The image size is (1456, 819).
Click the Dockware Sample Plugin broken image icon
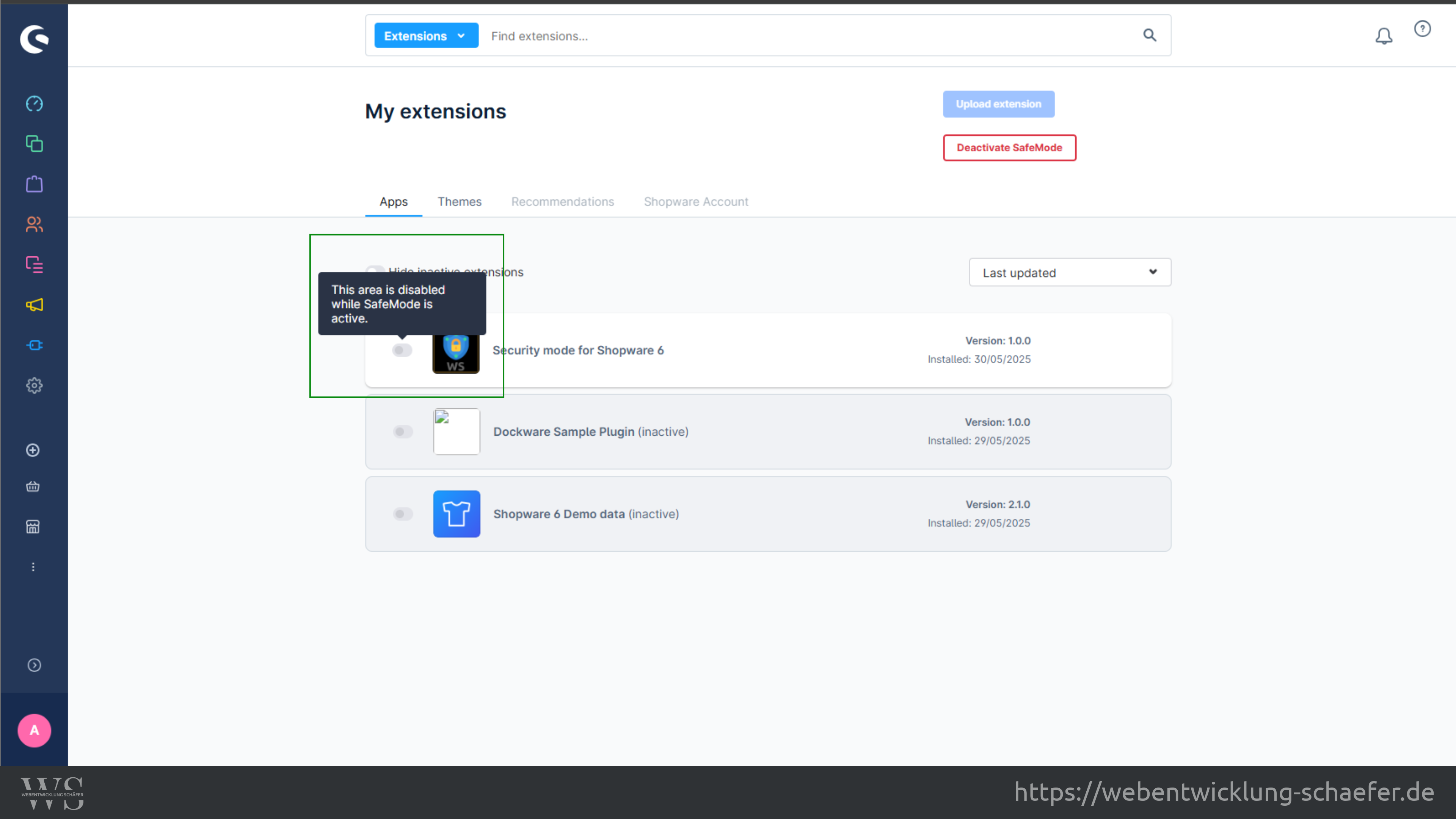coord(457,432)
